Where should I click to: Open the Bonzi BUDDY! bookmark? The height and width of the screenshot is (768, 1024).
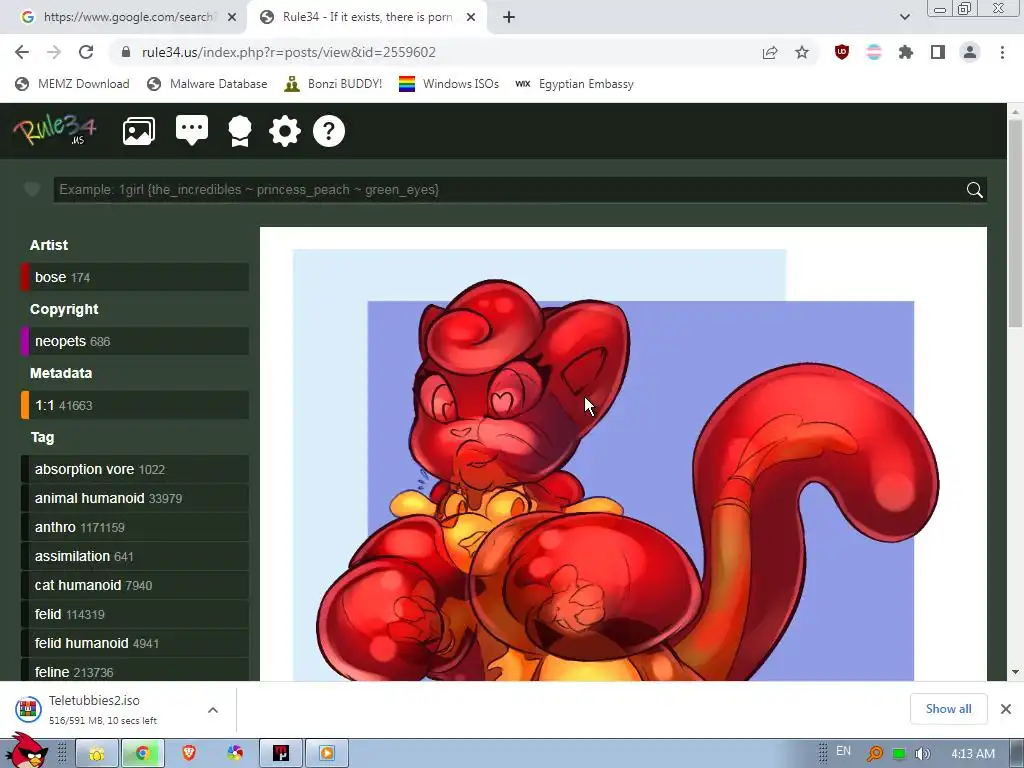point(333,84)
